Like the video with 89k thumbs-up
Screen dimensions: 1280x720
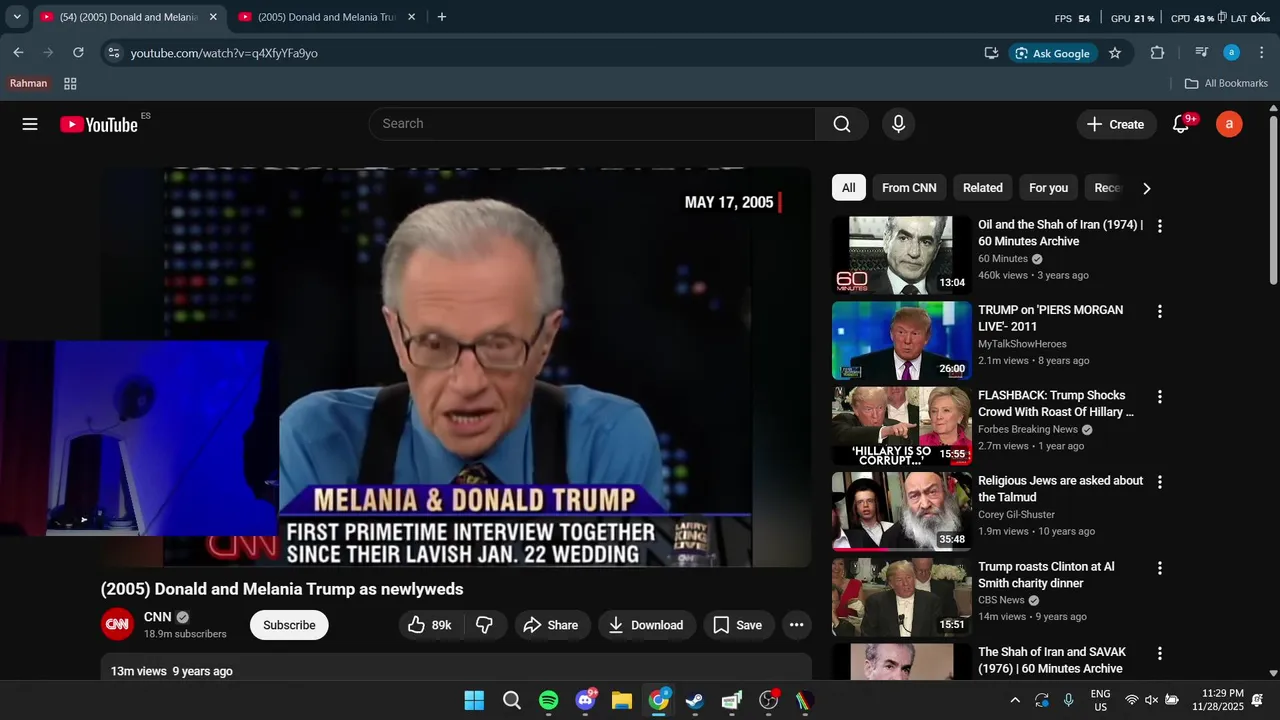(x=429, y=625)
